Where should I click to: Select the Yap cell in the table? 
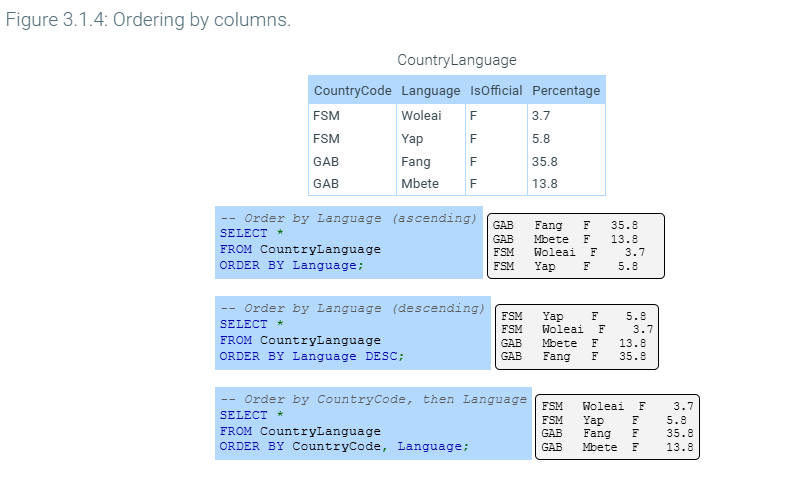click(x=412, y=139)
